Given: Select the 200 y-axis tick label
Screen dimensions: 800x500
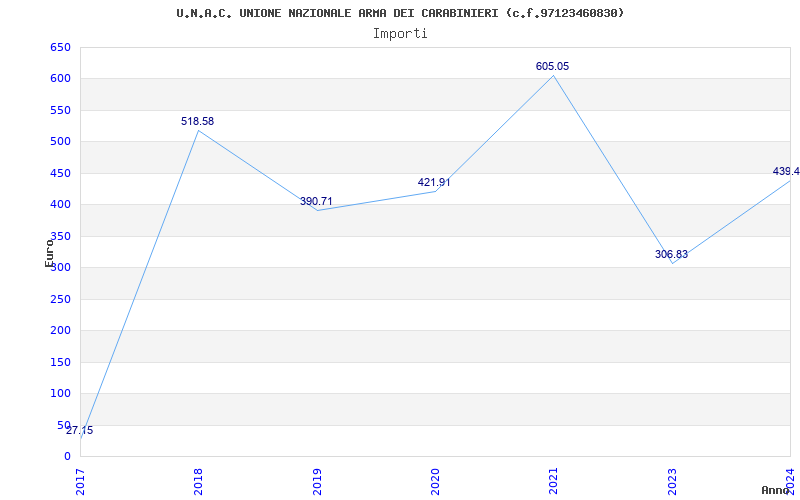Looking at the screenshot, I should tap(60, 331).
